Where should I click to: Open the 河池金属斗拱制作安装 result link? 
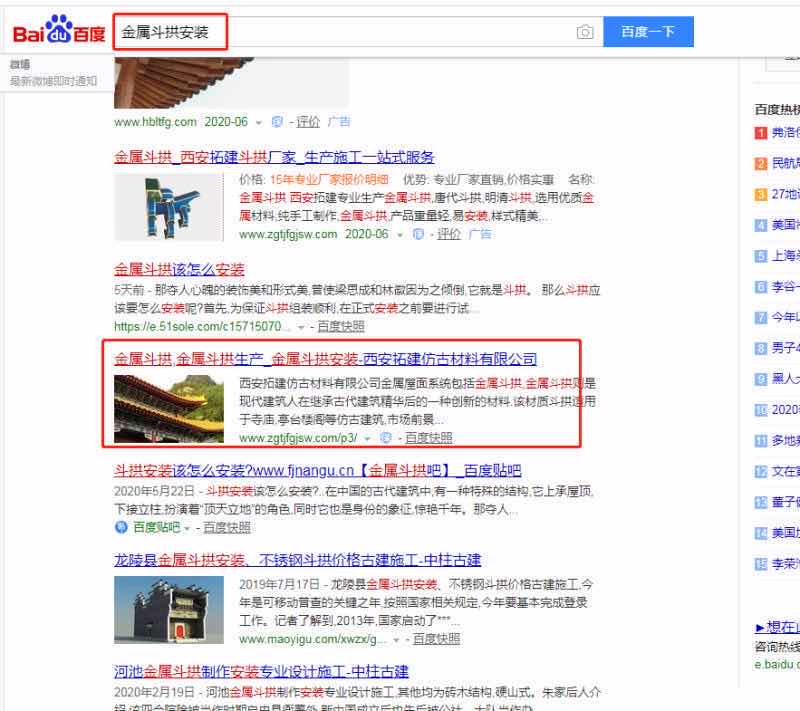point(261,671)
